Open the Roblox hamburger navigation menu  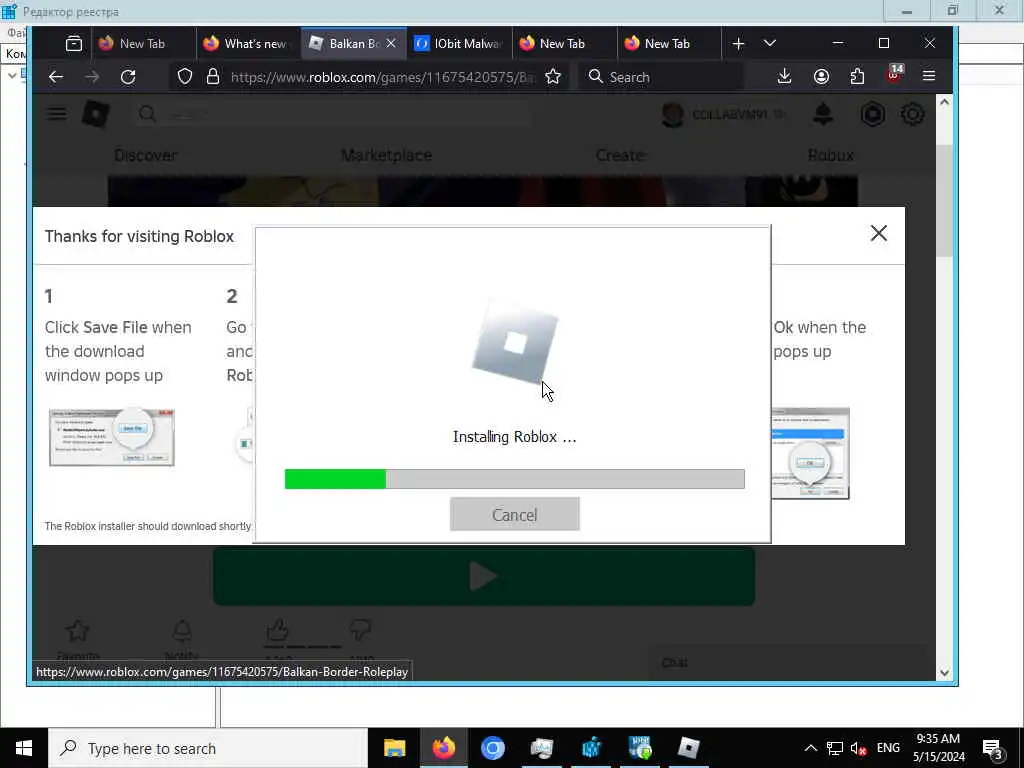tap(57, 114)
